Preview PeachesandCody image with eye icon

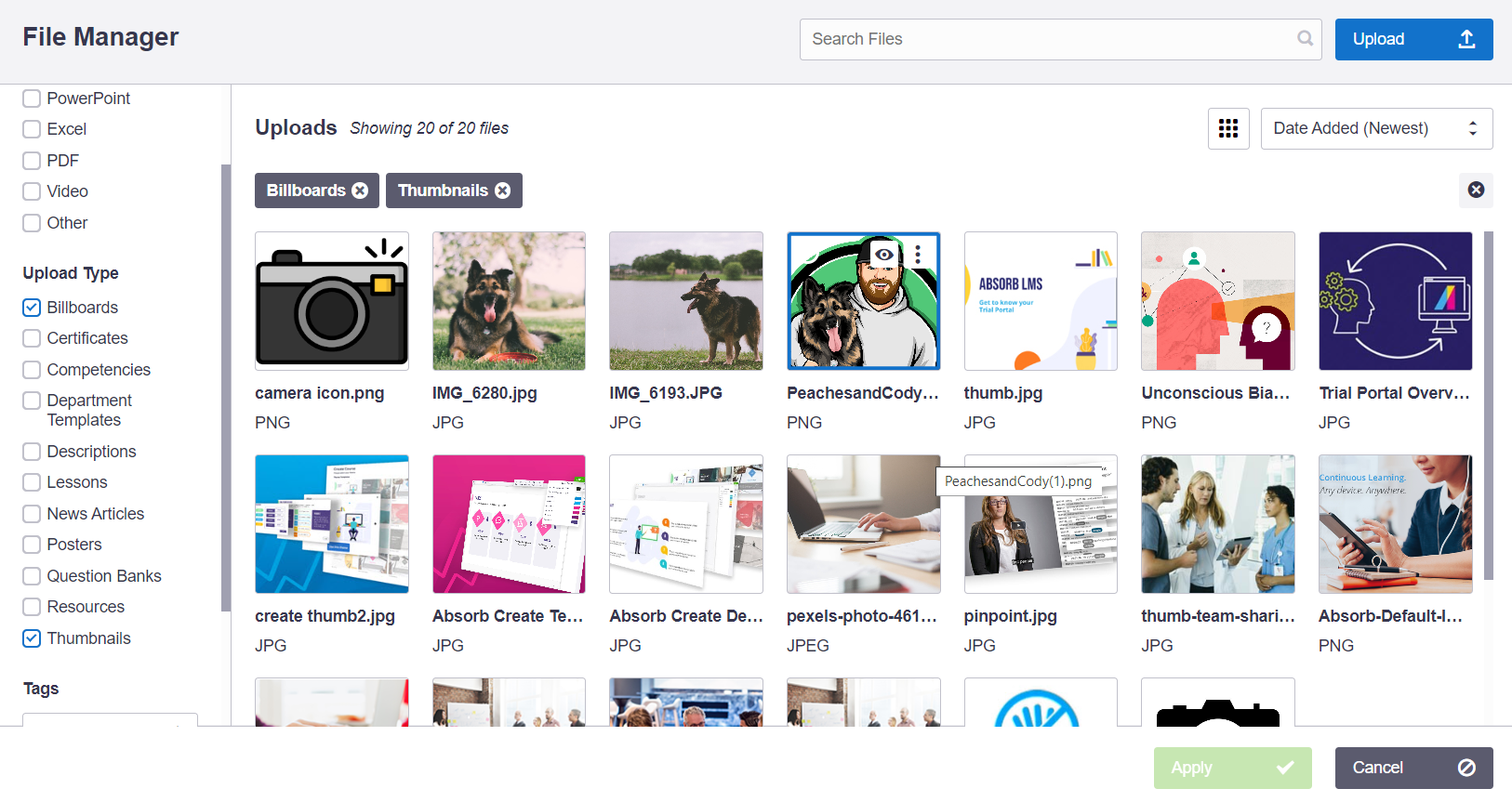tap(884, 255)
